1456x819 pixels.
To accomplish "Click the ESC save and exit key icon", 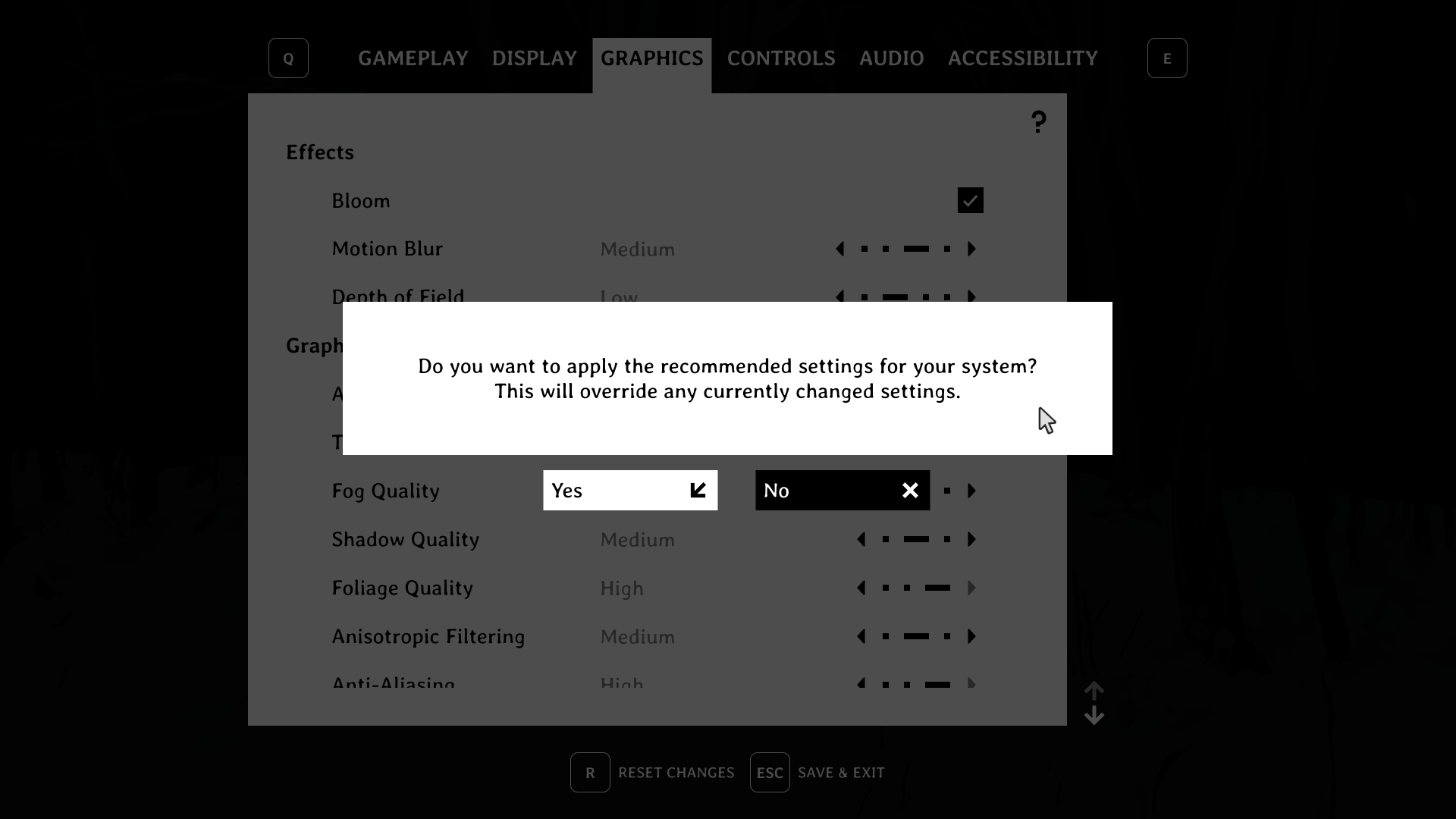I will click(769, 772).
